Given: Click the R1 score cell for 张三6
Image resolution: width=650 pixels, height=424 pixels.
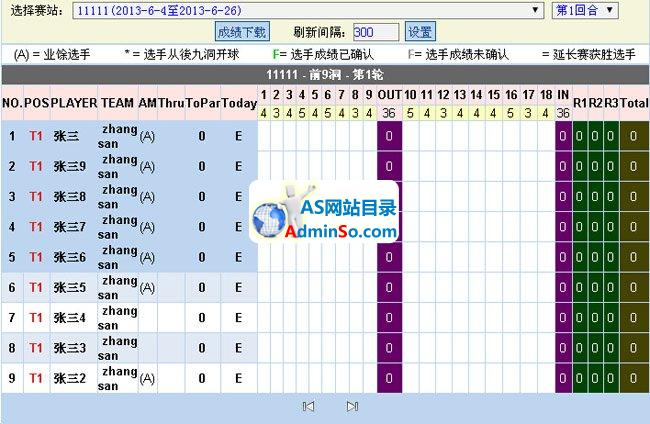Looking at the screenshot, I should click(580, 257).
